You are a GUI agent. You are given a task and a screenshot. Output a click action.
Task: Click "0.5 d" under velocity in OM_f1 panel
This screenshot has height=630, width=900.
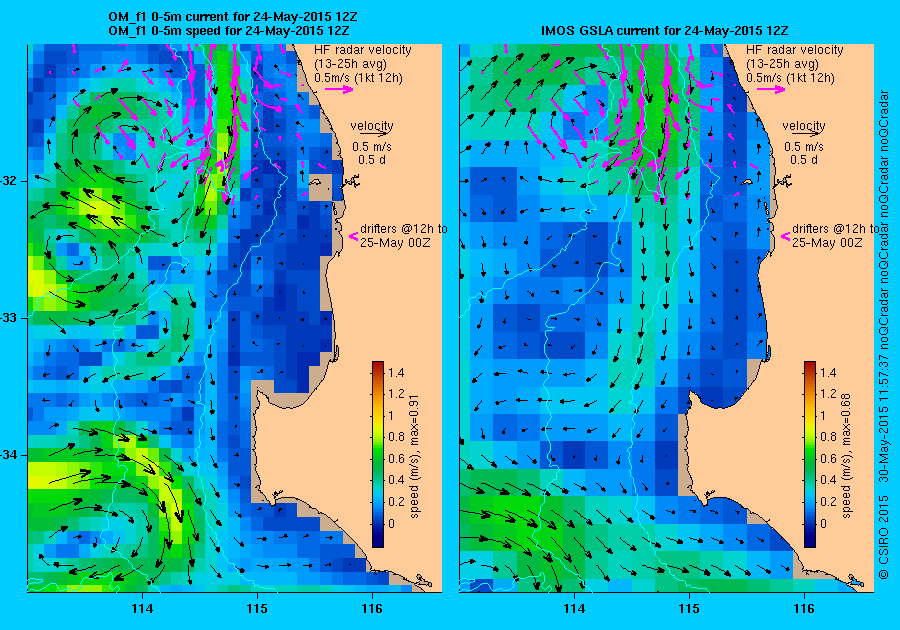coord(372,160)
